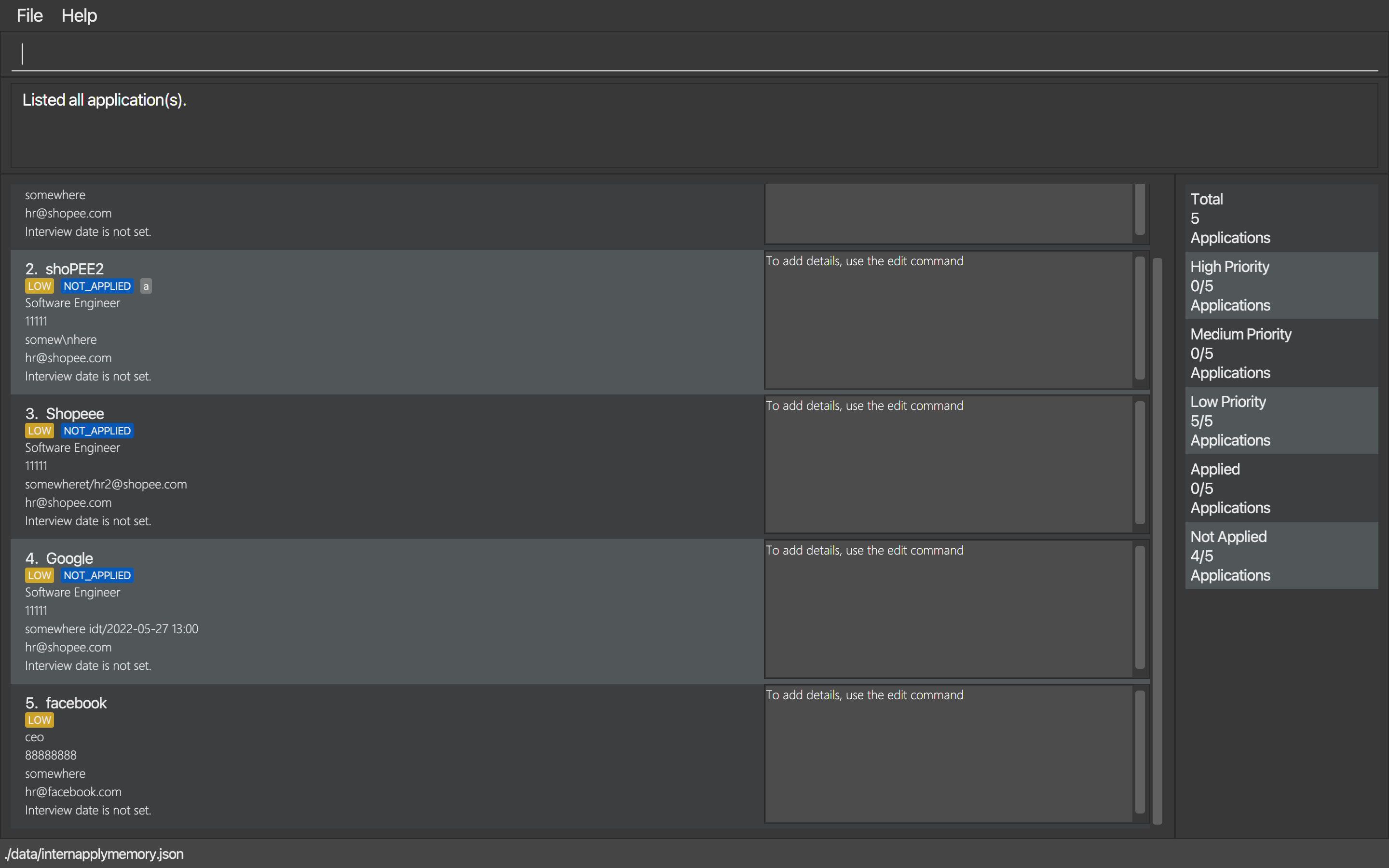
Task: Click the LOW priority tag on Shopeee
Action: click(40, 431)
